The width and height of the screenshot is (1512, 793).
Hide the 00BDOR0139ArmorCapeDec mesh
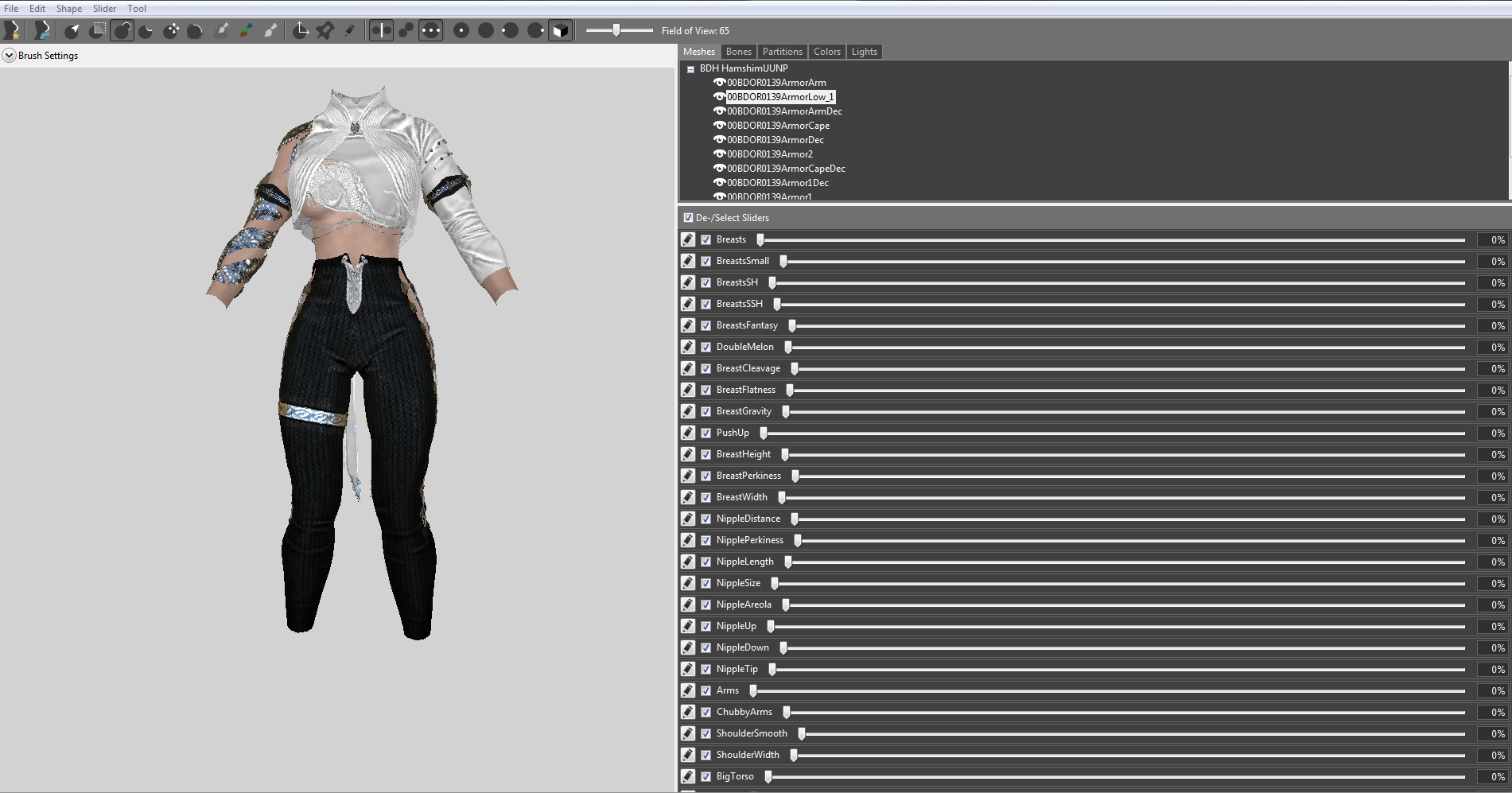(719, 169)
